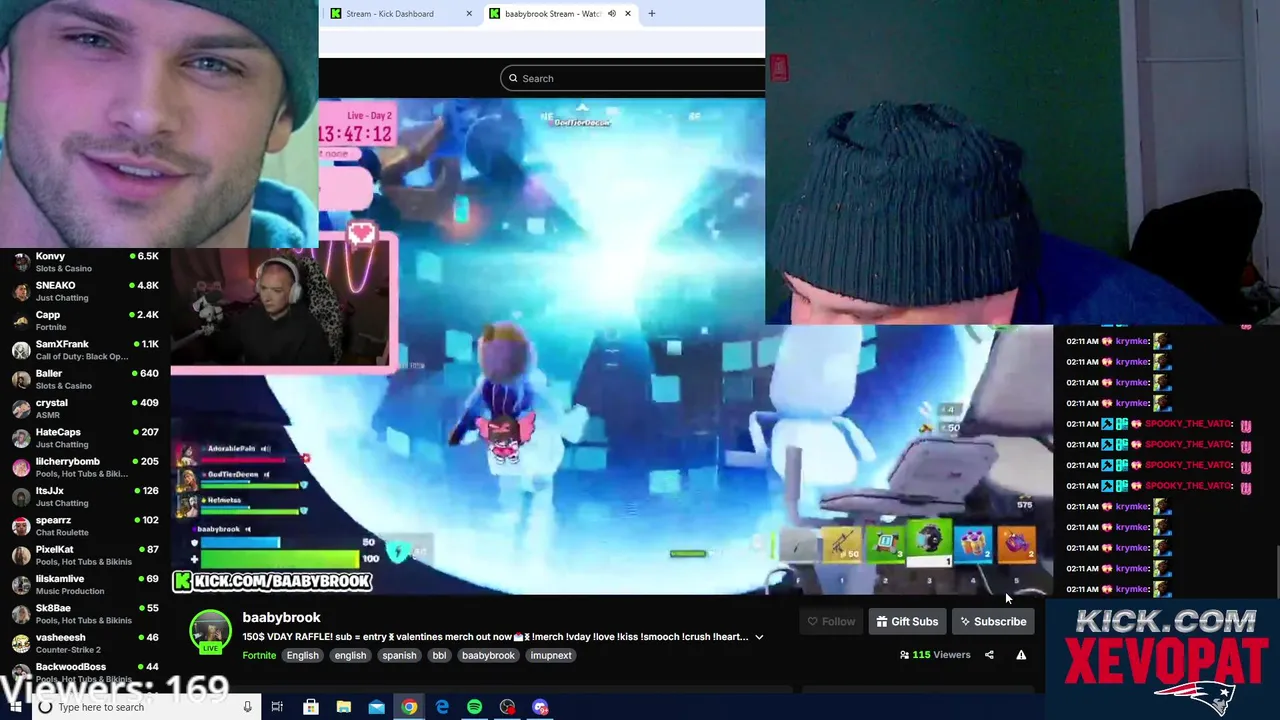Click PixelKat's channel avatar in sidebar
This screenshot has width=1280, height=720.
click(x=21, y=555)
